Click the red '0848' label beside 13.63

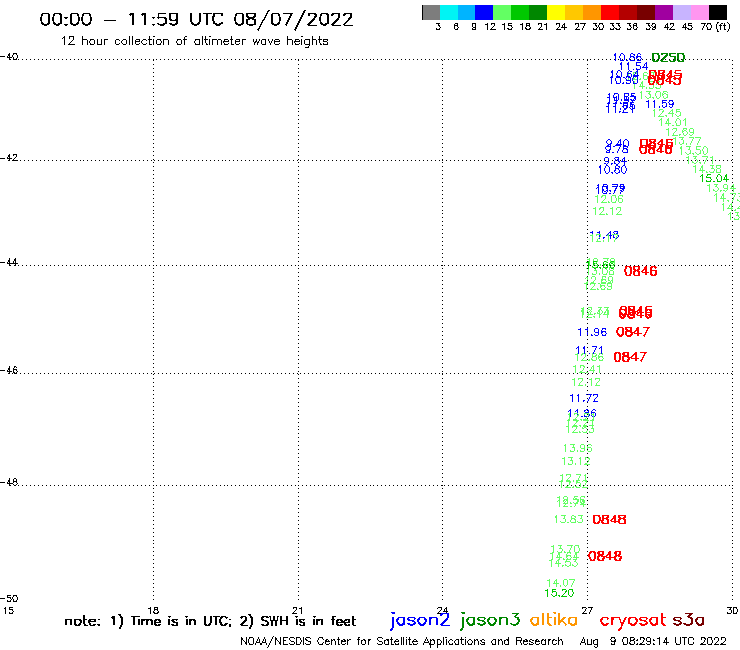[609, 519]
